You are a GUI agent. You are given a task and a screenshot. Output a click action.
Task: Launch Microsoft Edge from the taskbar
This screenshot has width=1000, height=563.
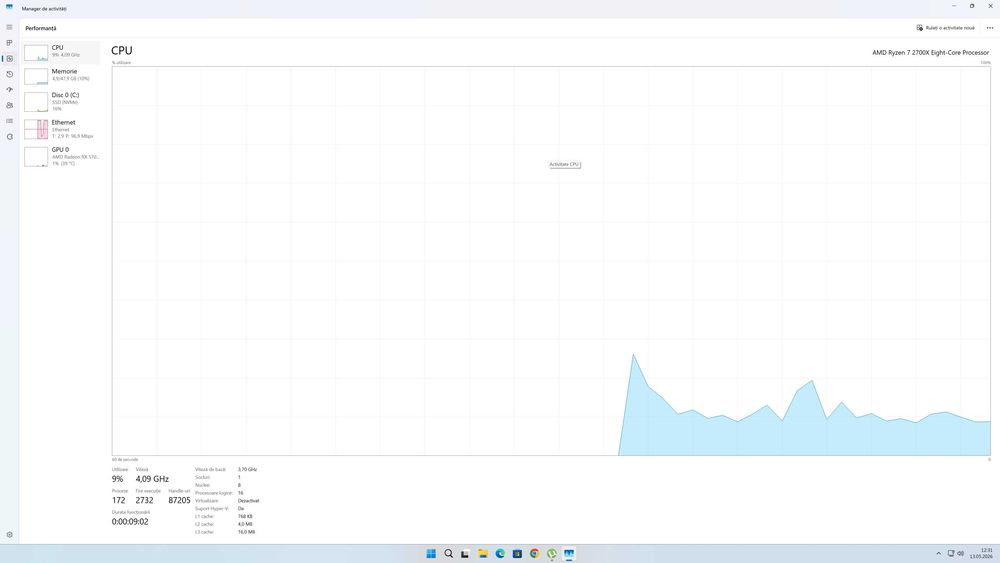[500, 553]
